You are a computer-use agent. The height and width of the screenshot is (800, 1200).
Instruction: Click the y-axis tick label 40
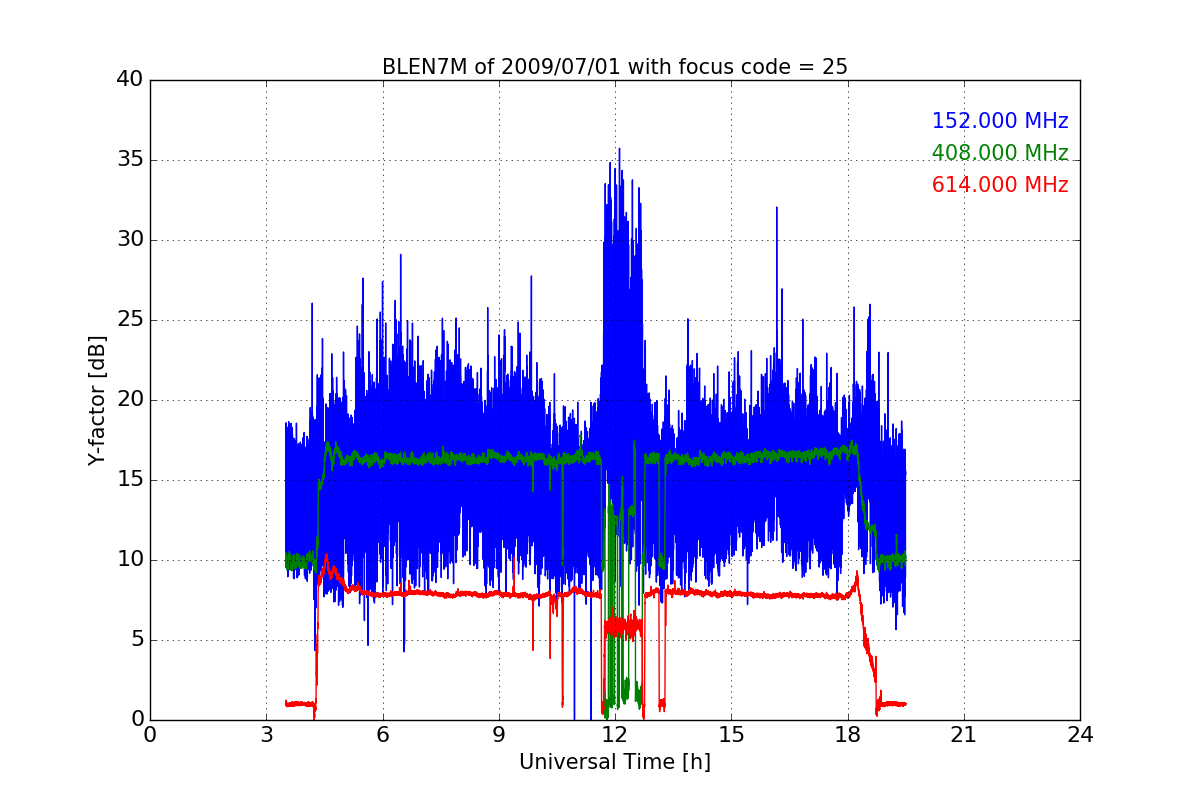click(x=130, y=80)
